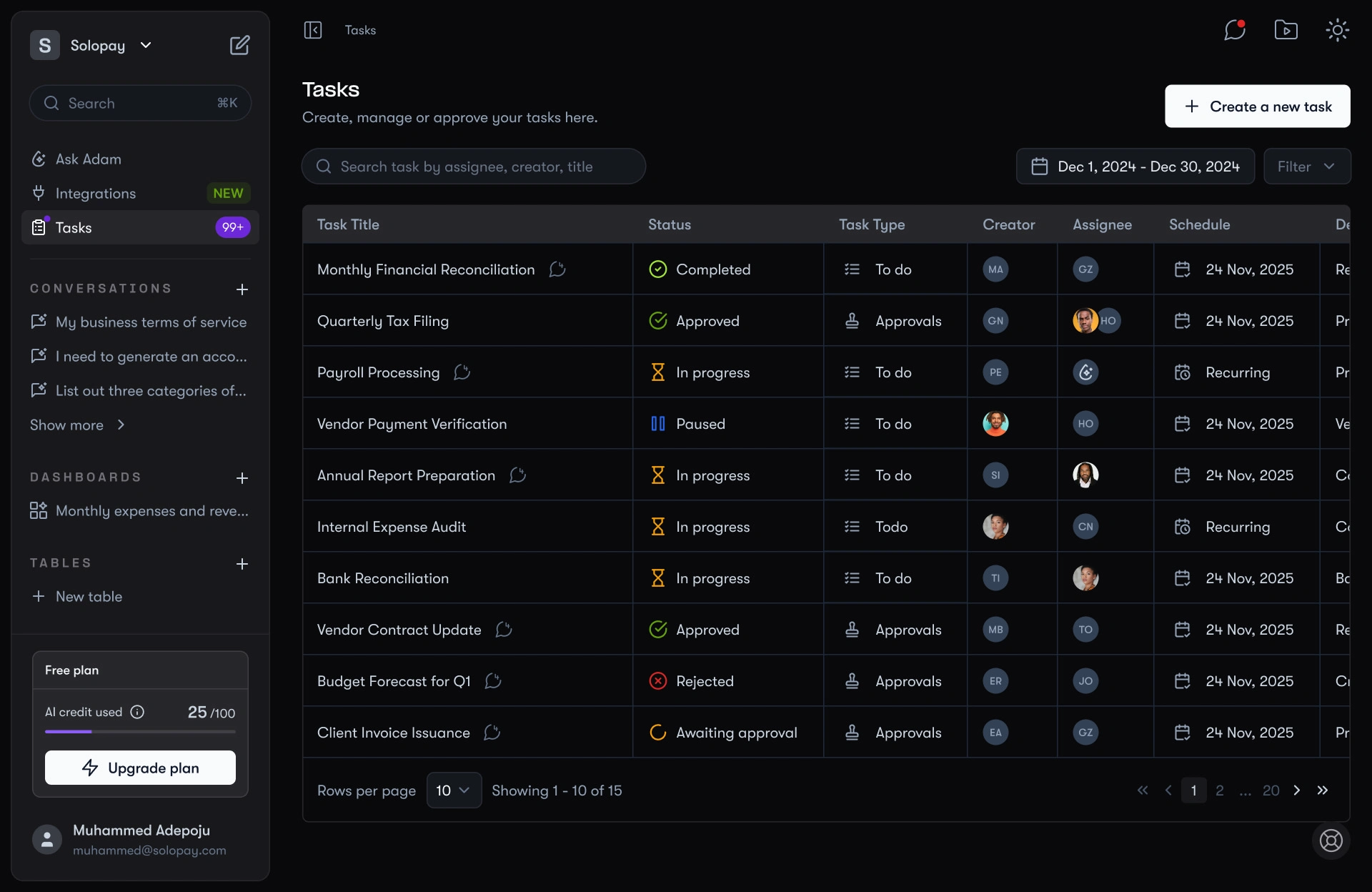Screen dimensions: 1372x892
Task: Open help via the lifebuoy icon
Action: tap(1331, 841)
